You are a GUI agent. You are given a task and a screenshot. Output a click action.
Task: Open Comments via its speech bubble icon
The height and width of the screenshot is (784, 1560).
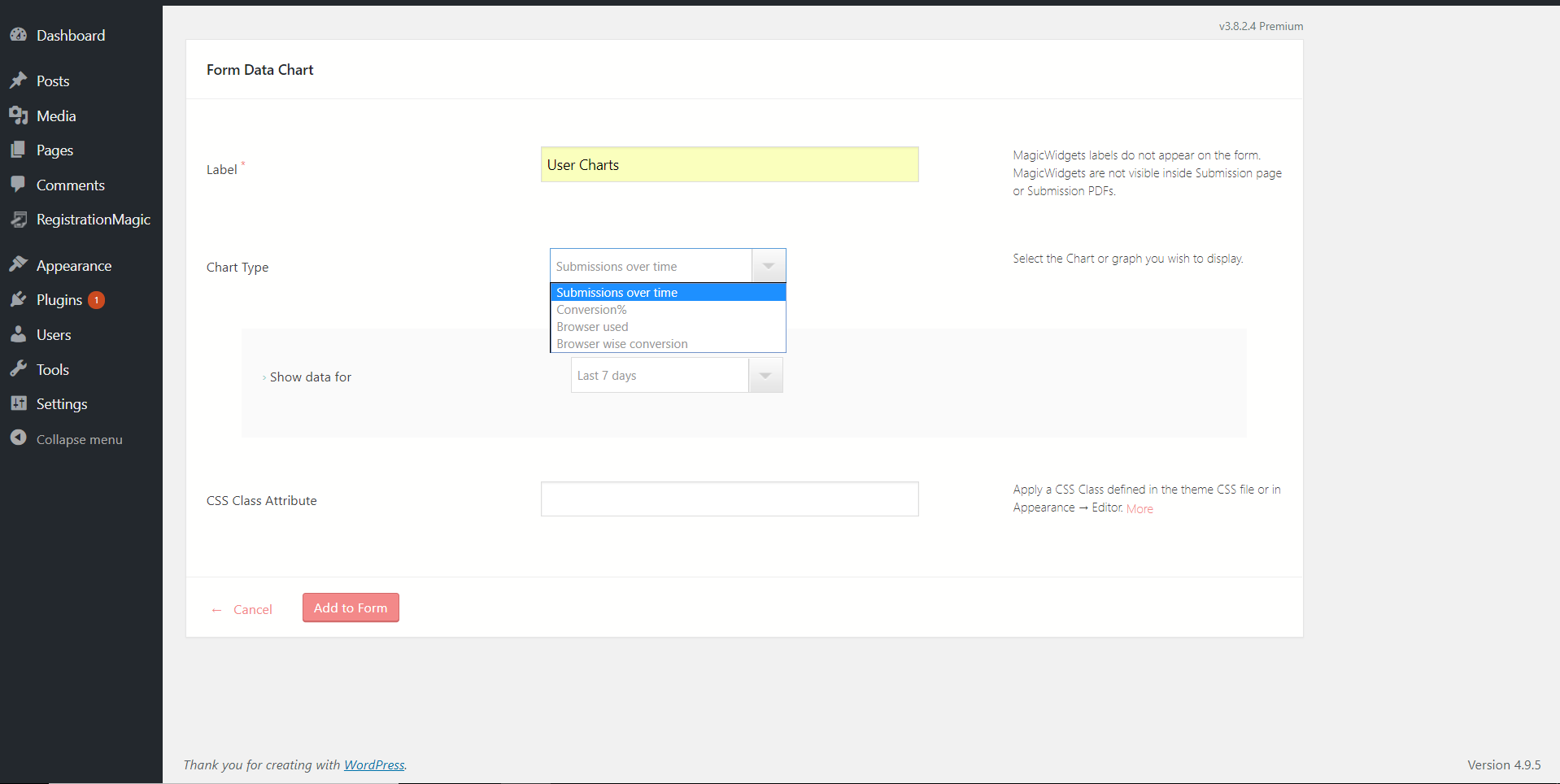[x=20, y=185]
